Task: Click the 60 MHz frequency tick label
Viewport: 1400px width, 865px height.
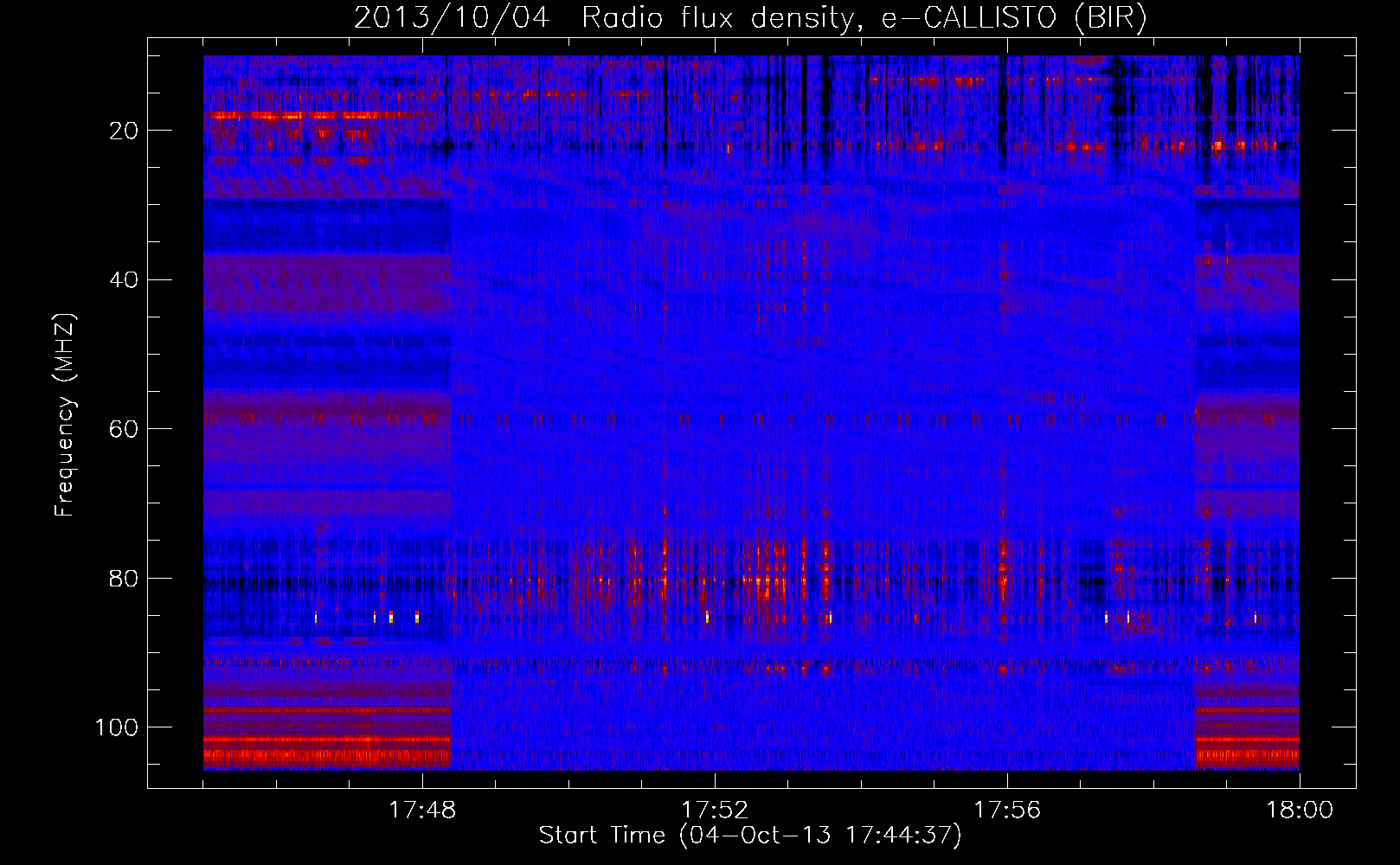Action: (x=125, y=429)
